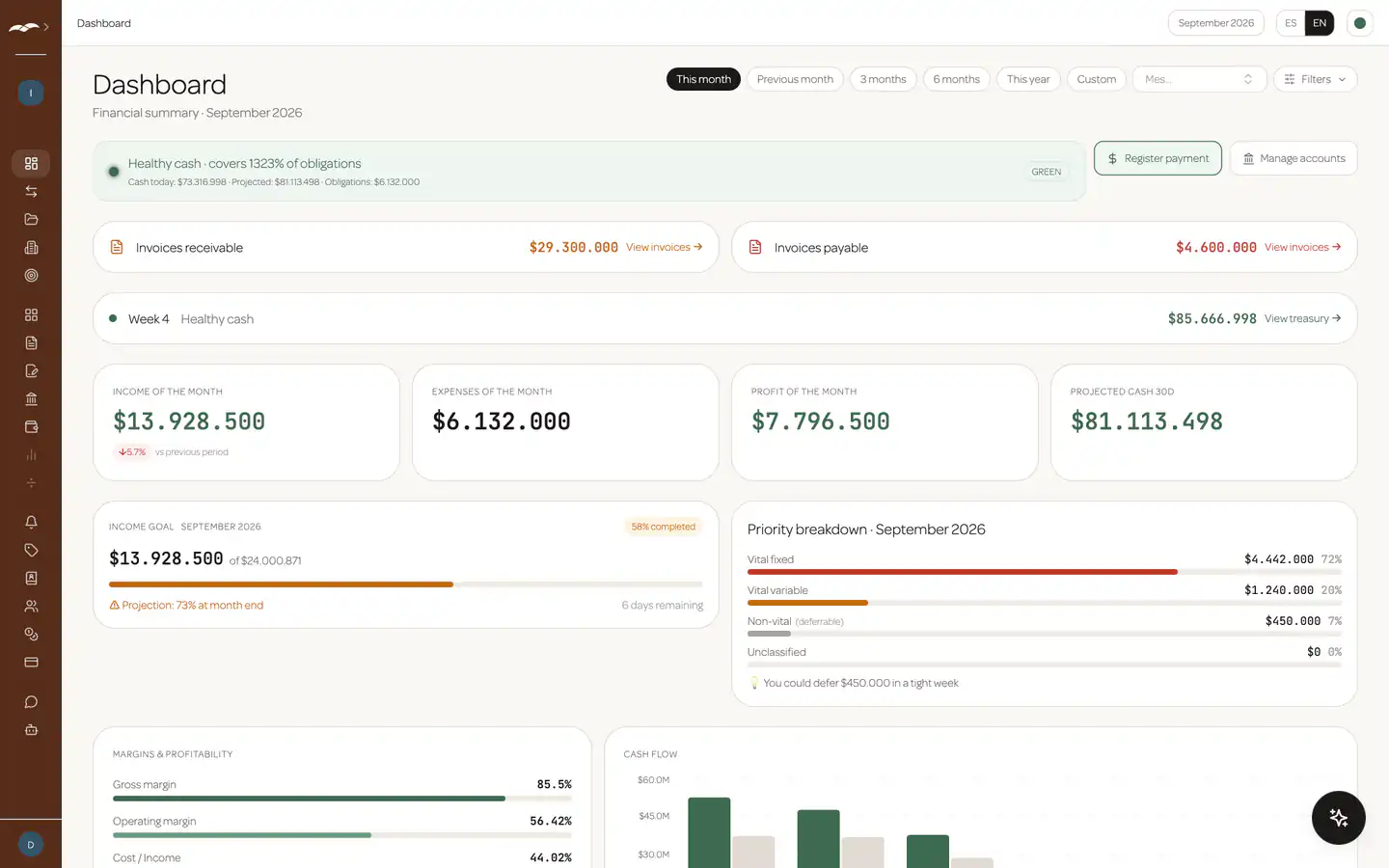Click the Income of the month card
The height and width of the screenshot is (868, 1389).
[x=246, y=422]
